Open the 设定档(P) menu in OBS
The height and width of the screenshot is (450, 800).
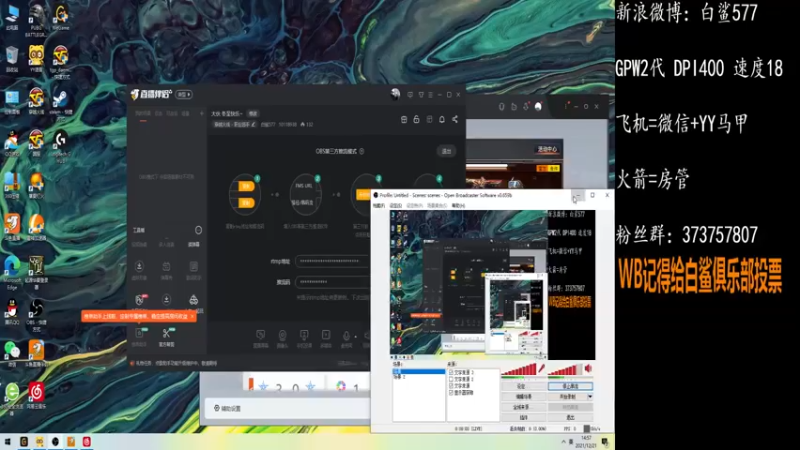pyautogui.click(x=414, y=206)
